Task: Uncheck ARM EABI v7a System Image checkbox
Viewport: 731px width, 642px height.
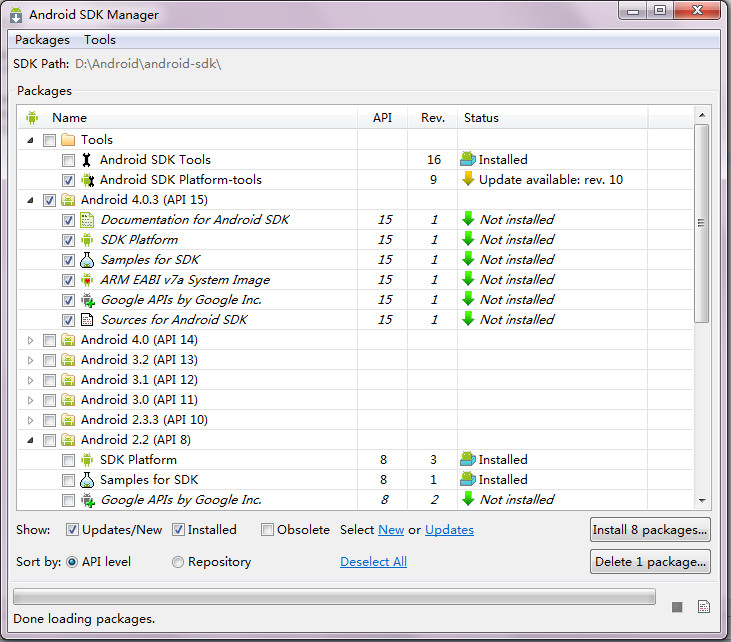Action: [x=69, y=281]
